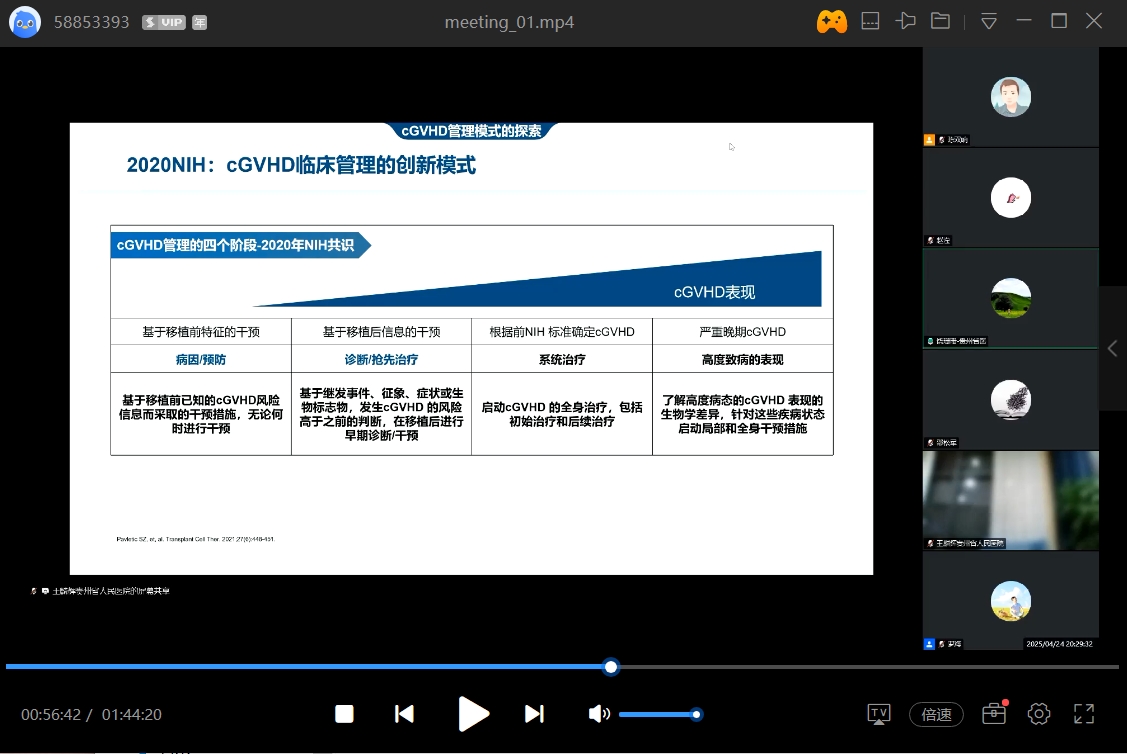Image resolution: width=1127 pixels, height=754 pixels.
Task: Open player settings via the gear icon
Action: (1038, 714)
